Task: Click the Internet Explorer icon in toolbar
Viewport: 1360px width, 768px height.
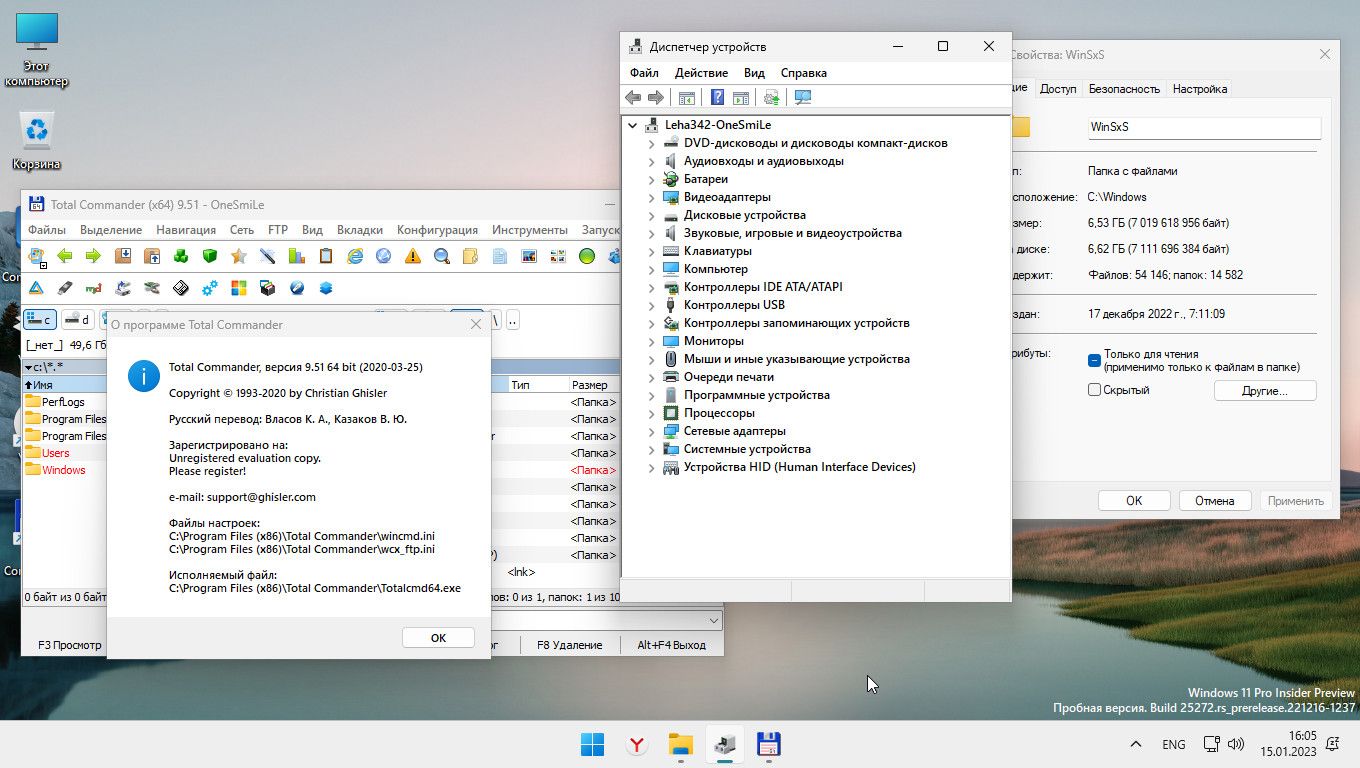Action: coord(354,256)
